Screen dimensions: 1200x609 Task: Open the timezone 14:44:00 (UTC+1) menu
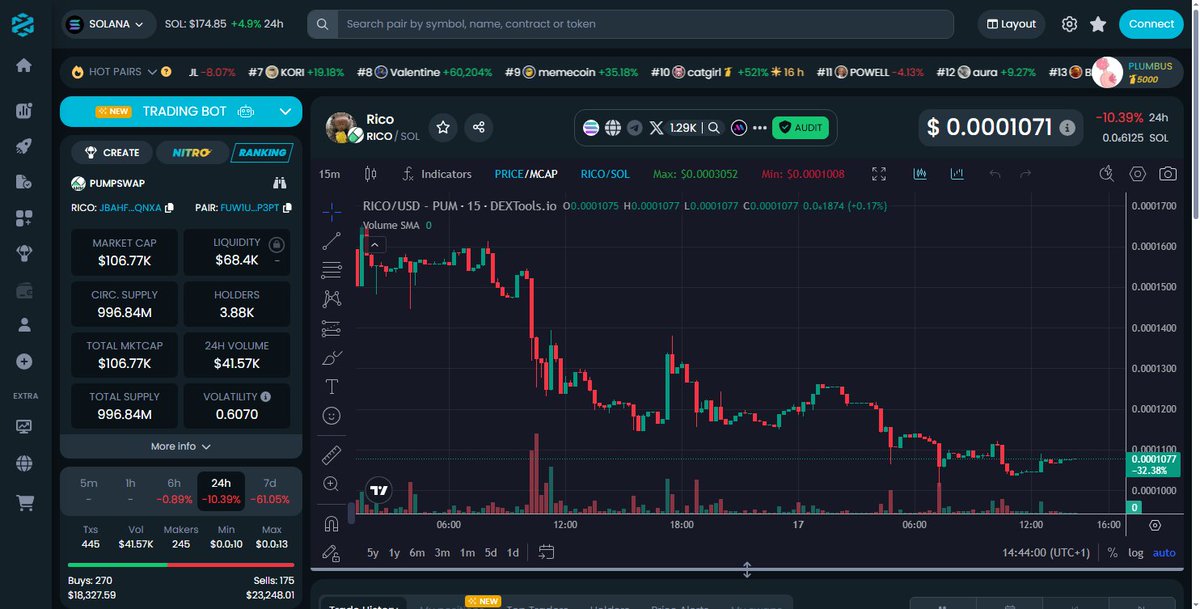pos(1045,553)
